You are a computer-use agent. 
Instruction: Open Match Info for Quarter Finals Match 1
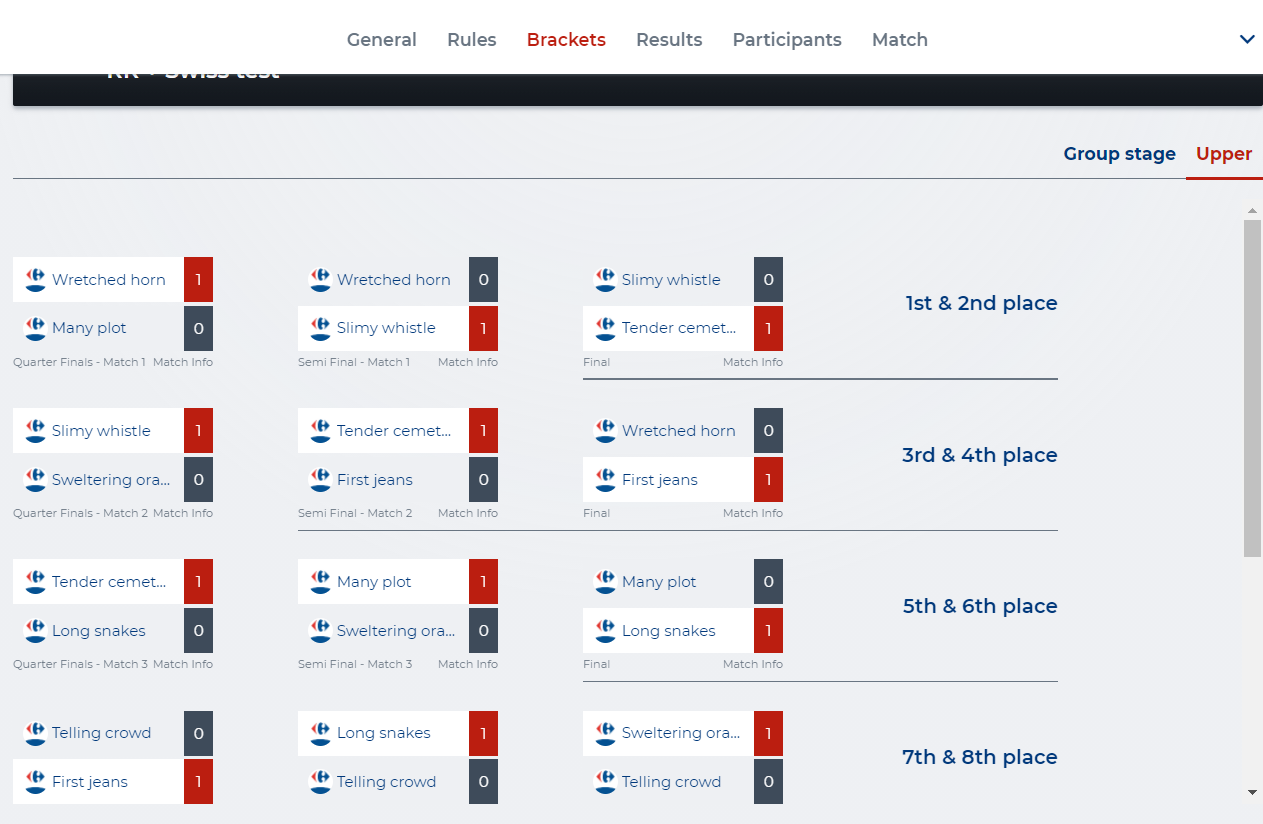[x=183, y=362]
